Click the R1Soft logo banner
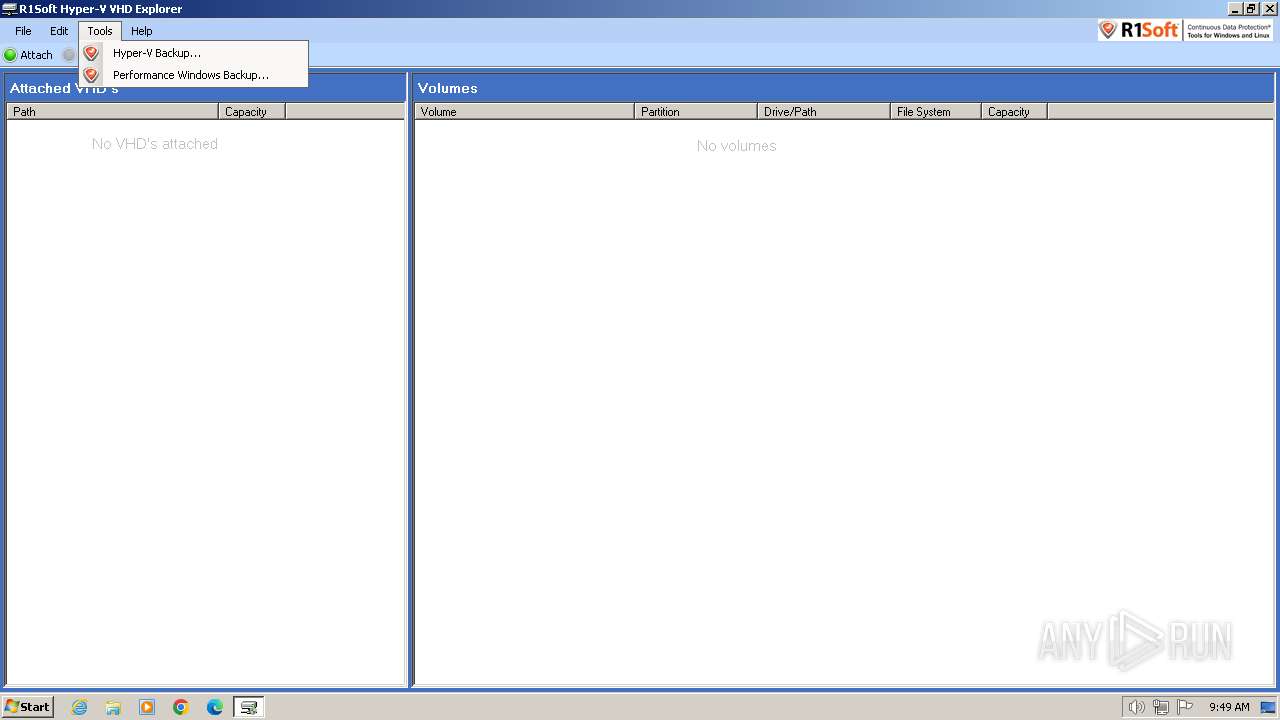 pos(1185,30)
